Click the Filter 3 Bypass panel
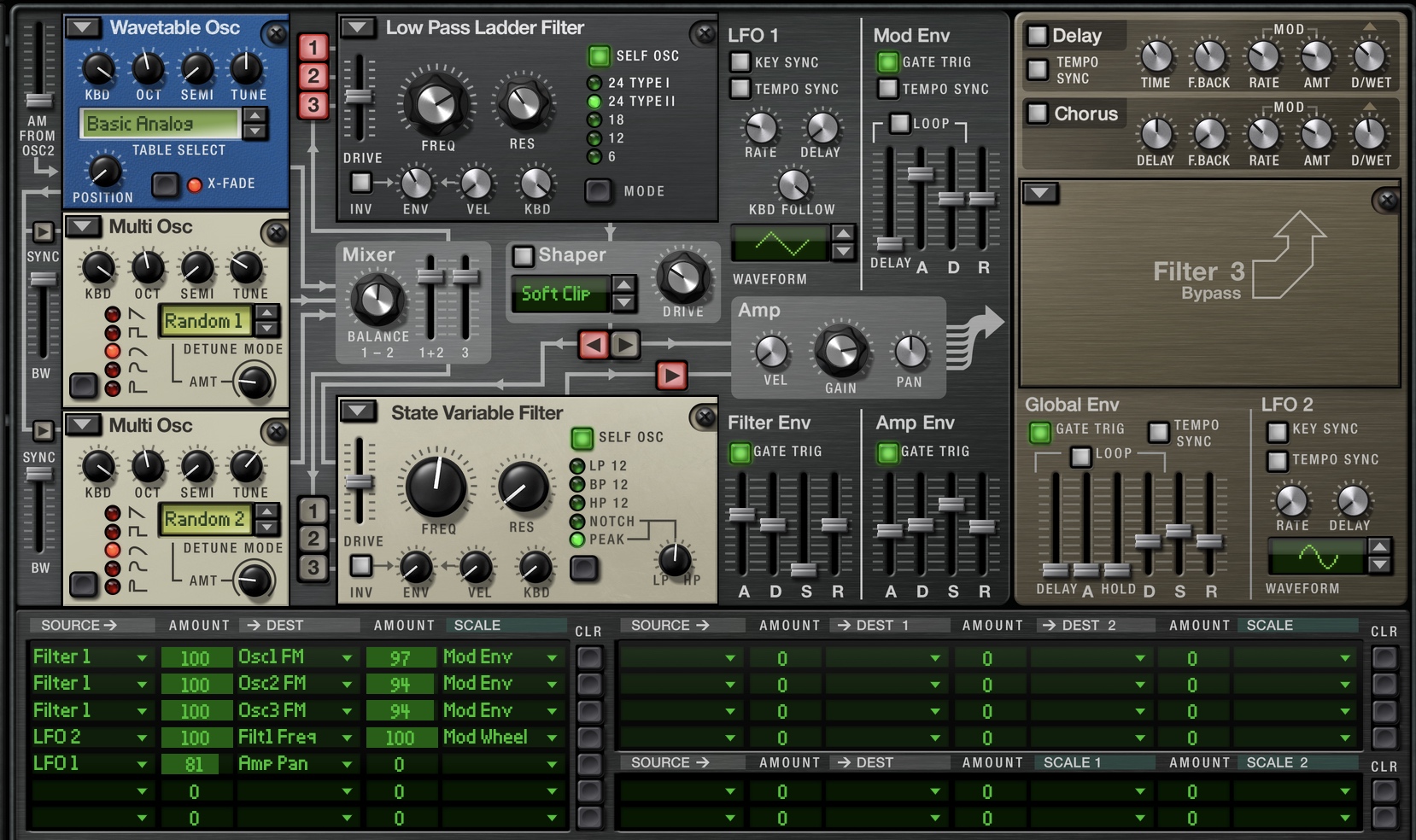This screenshot has height=840, width=1416. click(x=1209, y=283)
